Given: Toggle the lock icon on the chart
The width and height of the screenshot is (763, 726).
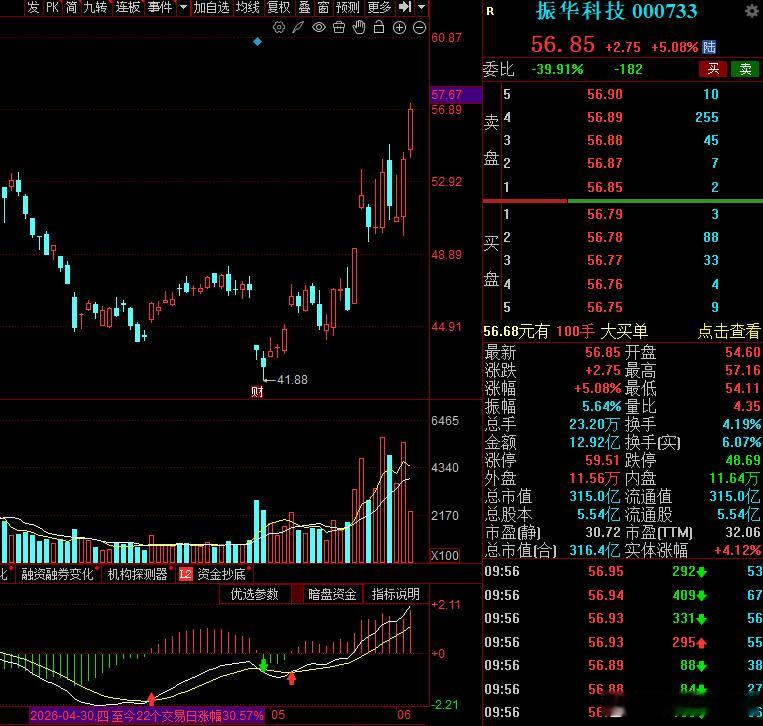Looking at the screenshot, I should (379, 27).
